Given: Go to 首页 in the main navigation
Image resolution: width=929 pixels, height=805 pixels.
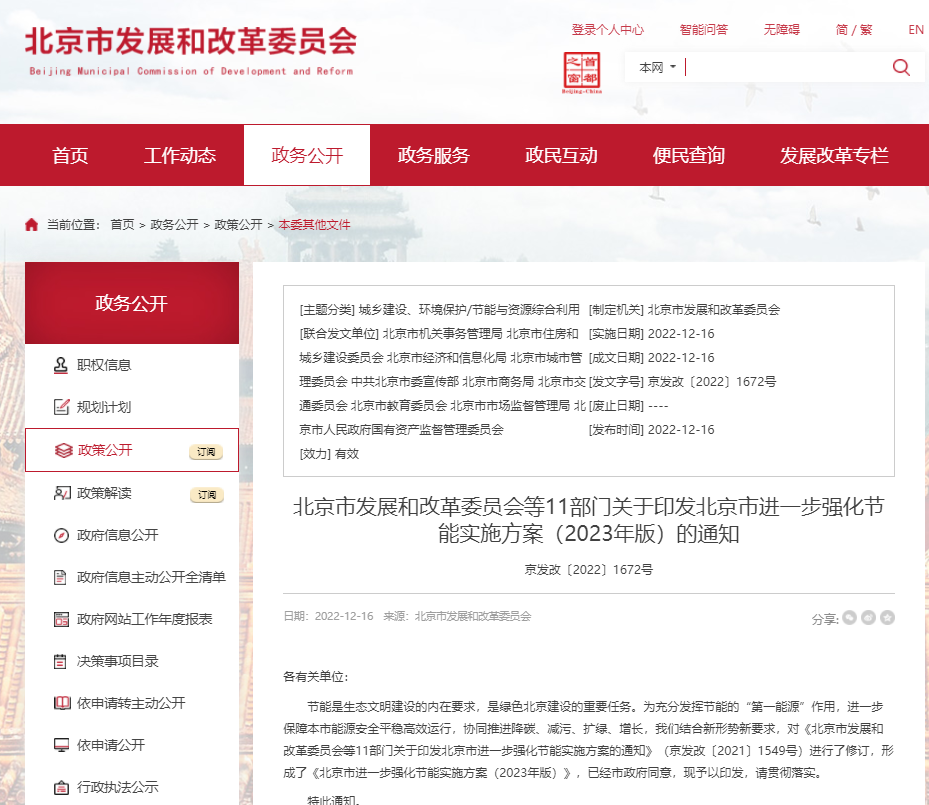Looking at the screenshot, I should pos(70,155).
